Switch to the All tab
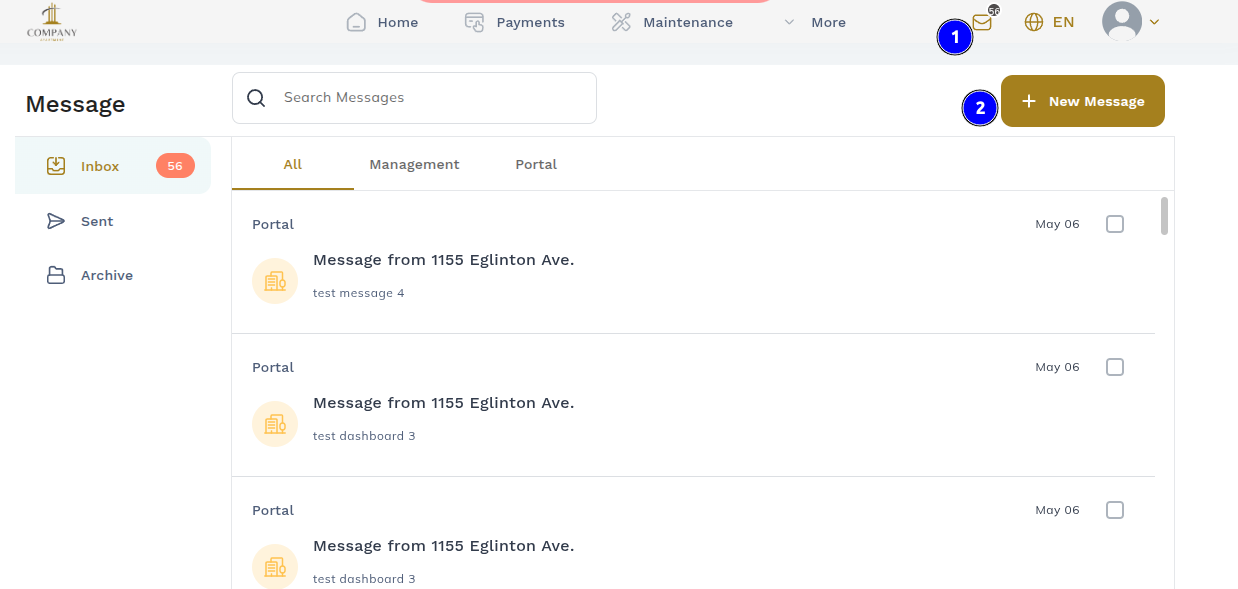 coord(293,164)
